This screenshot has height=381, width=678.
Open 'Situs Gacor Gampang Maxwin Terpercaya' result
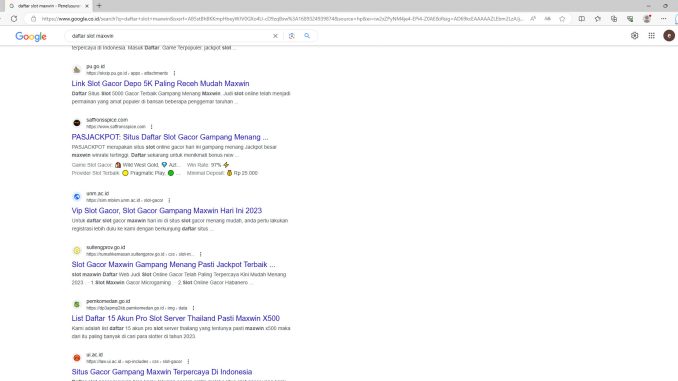[x=162, y=372]
